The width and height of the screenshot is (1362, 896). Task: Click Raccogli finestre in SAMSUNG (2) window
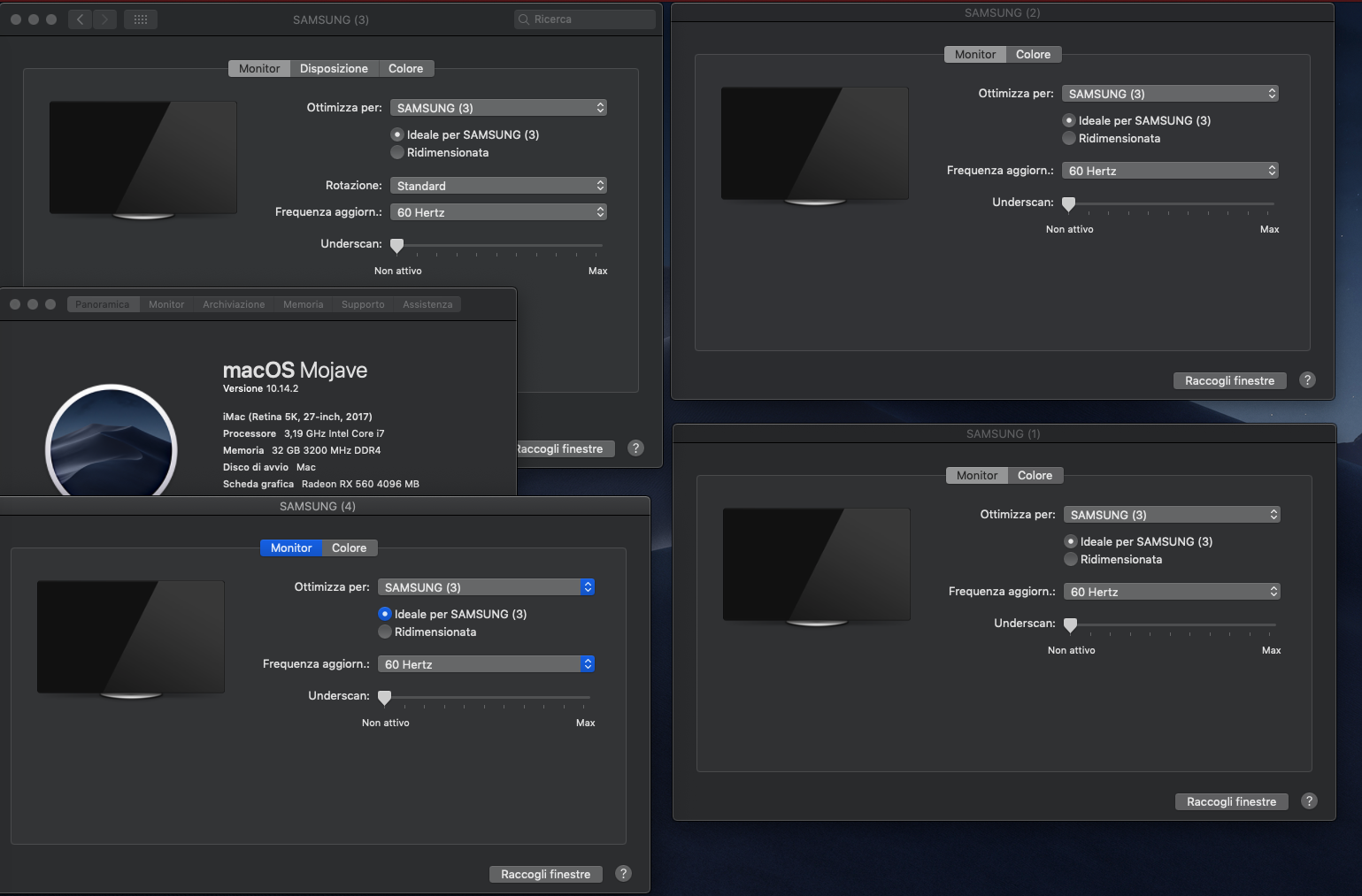click(1229, 380)
